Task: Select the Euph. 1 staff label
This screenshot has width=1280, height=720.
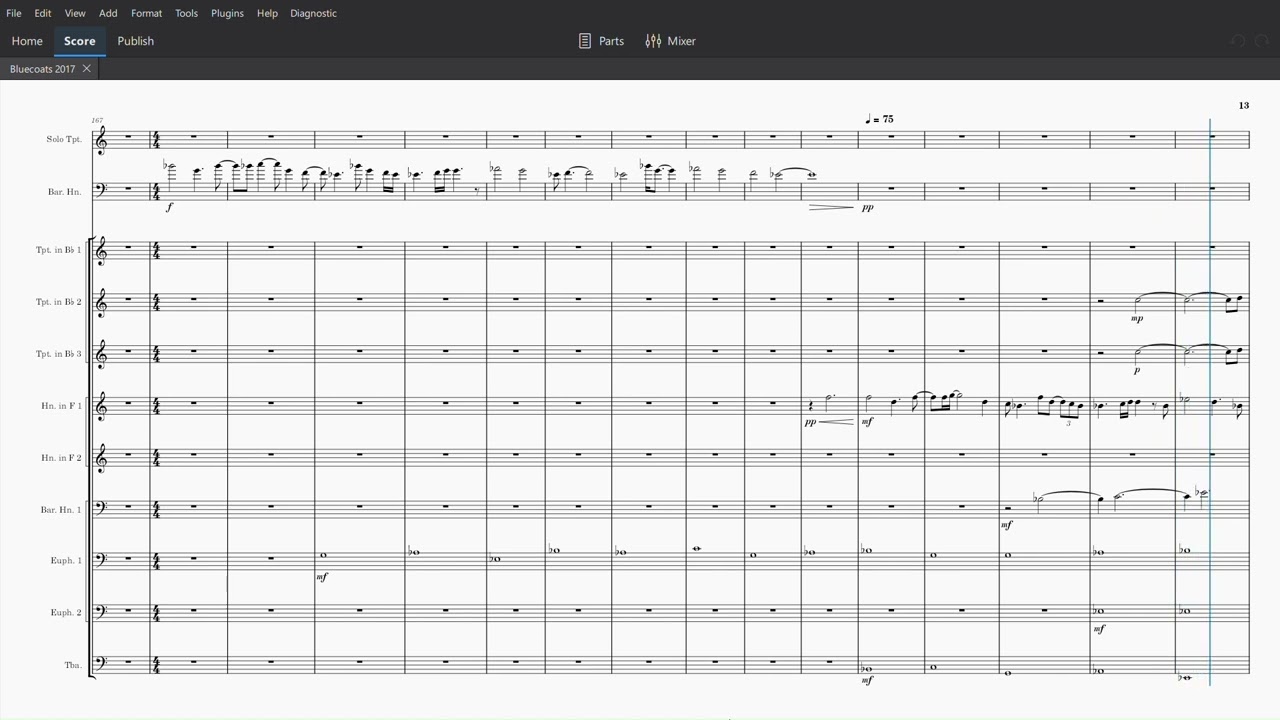Action: pos(66,561)
